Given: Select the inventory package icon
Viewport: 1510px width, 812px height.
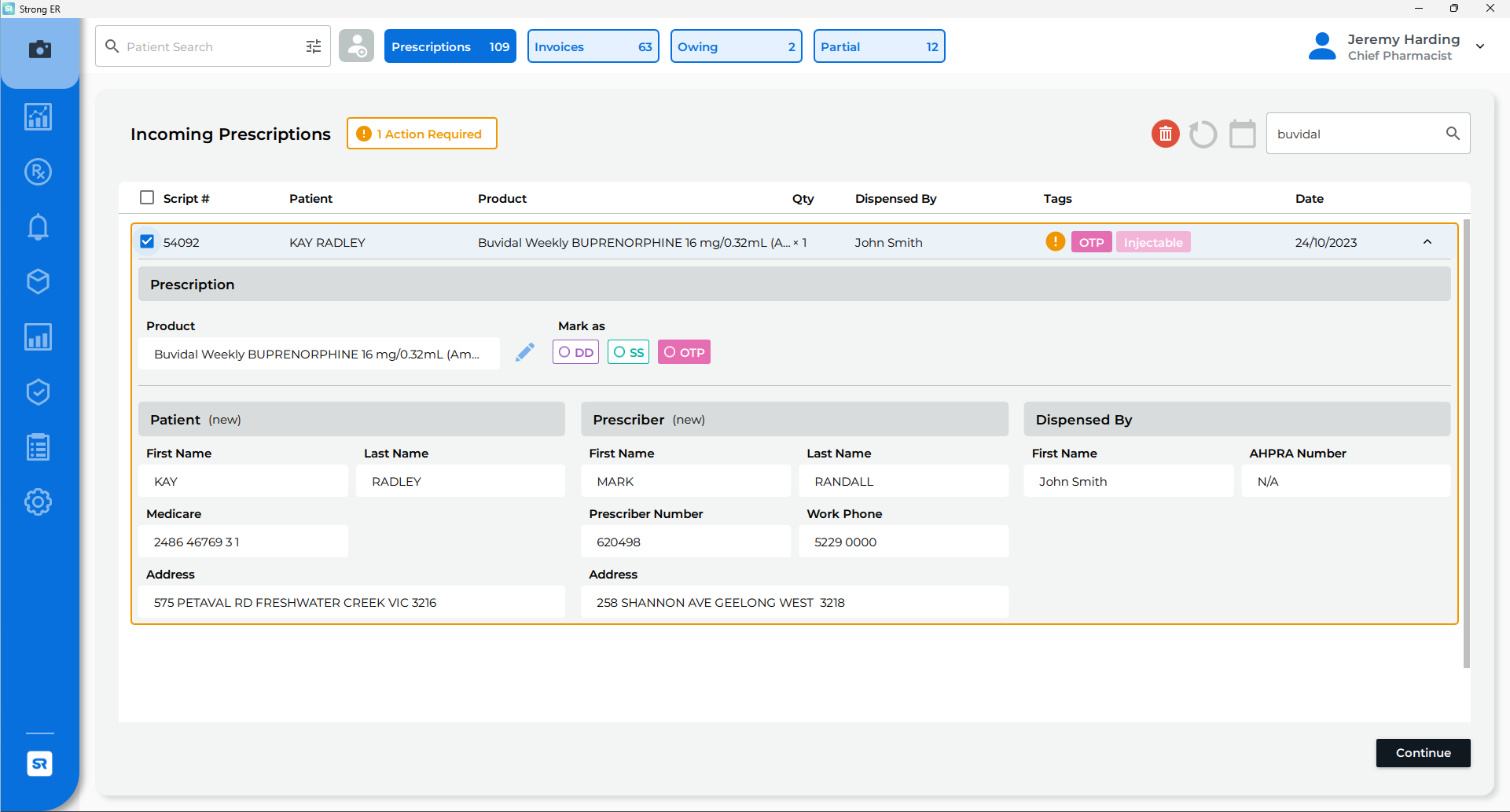Looking at the screenshot, I should click(38, 281).
